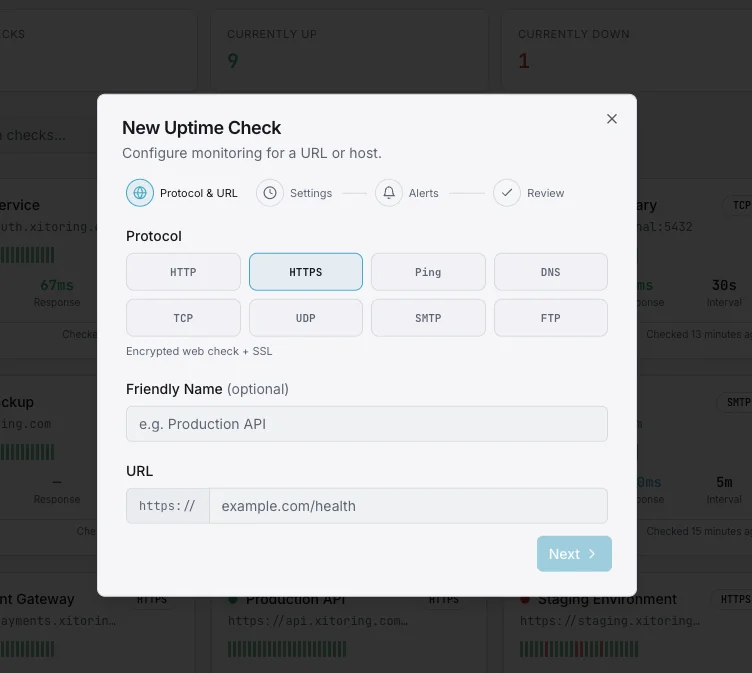
Task: Open the bell Alerts step icon
Action: [389, 193]
